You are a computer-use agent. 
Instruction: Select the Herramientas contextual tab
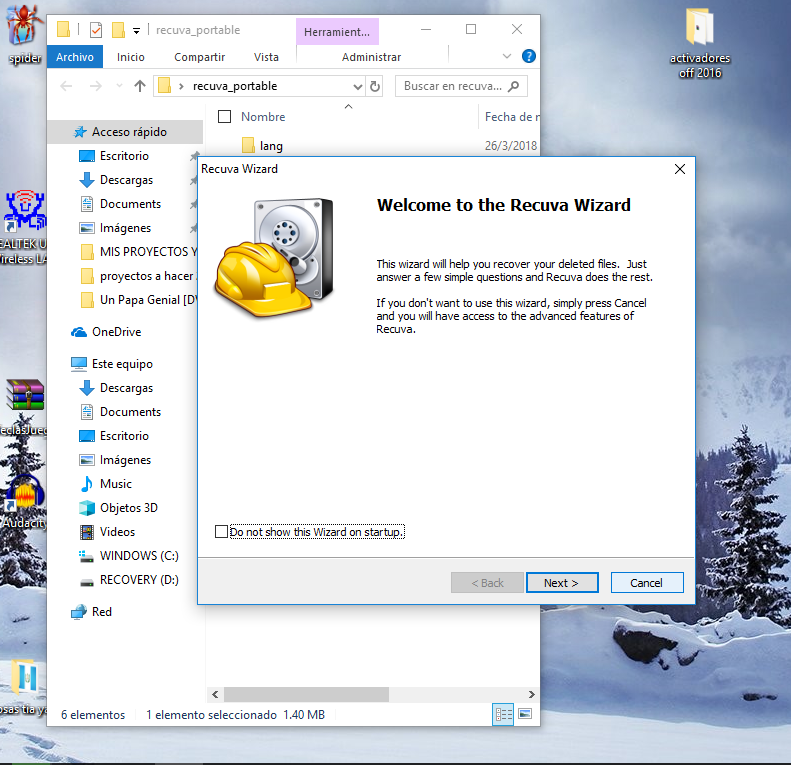click(x=337, y=32)
